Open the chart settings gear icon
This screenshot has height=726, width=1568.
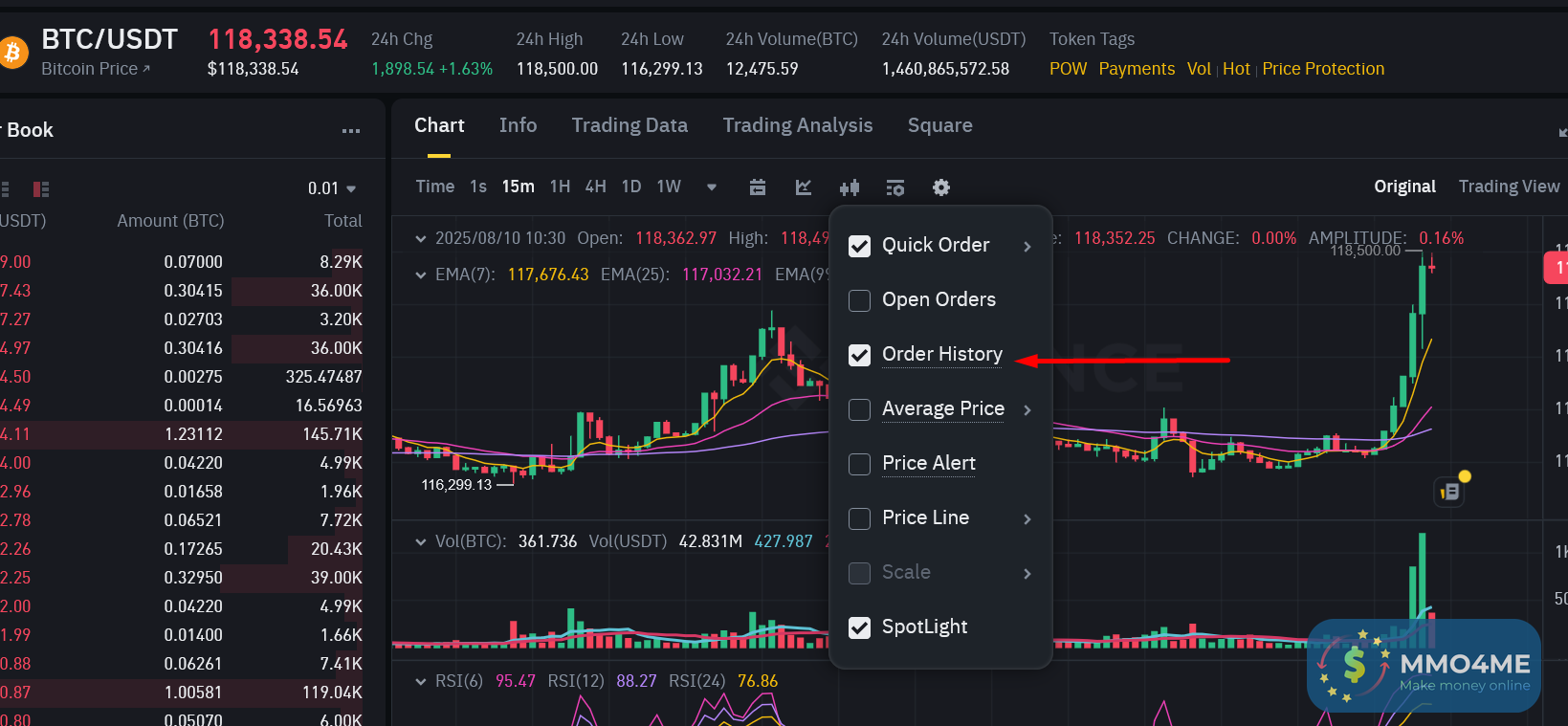941,187
